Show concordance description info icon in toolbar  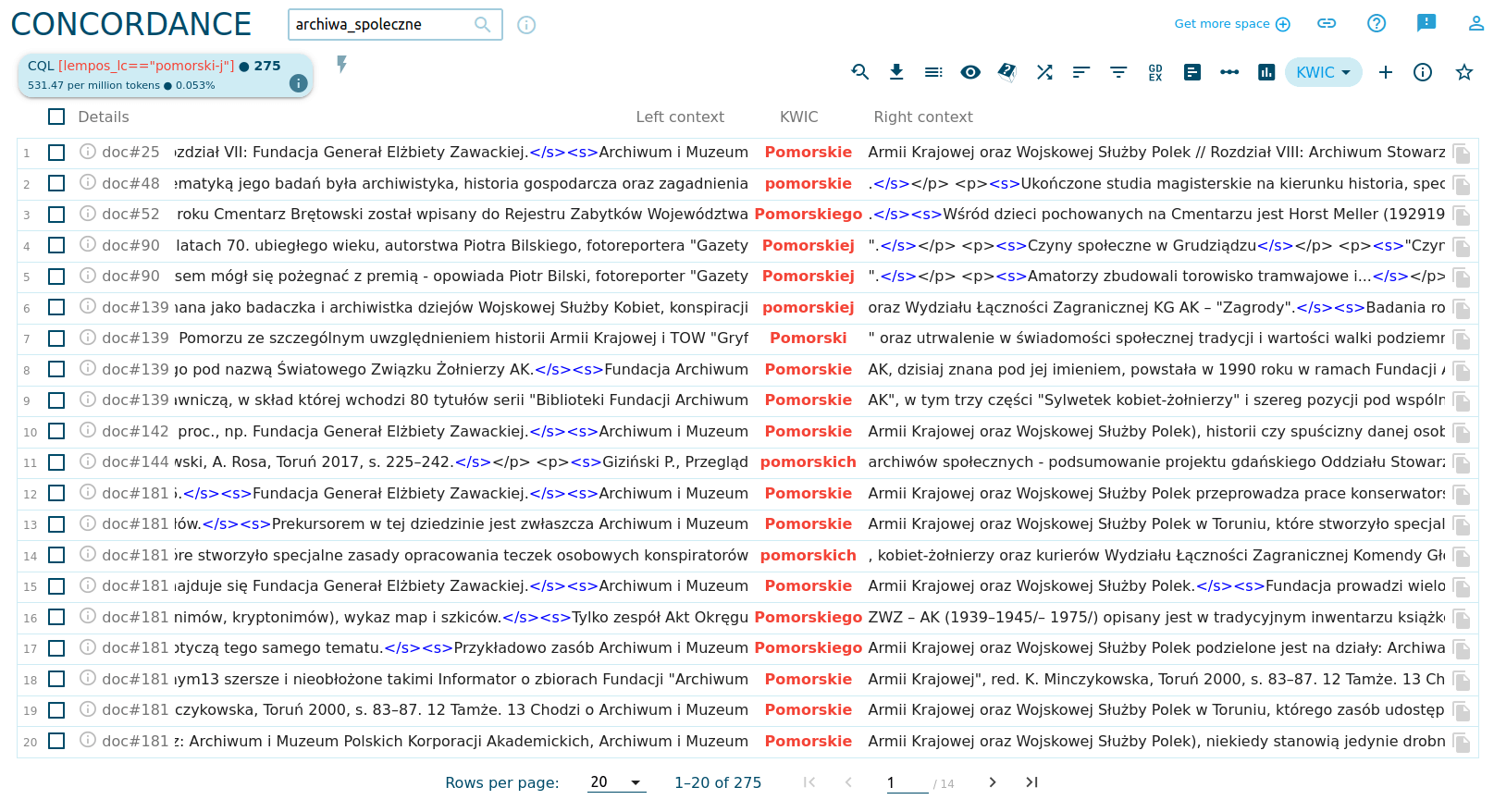point(1423,72)
